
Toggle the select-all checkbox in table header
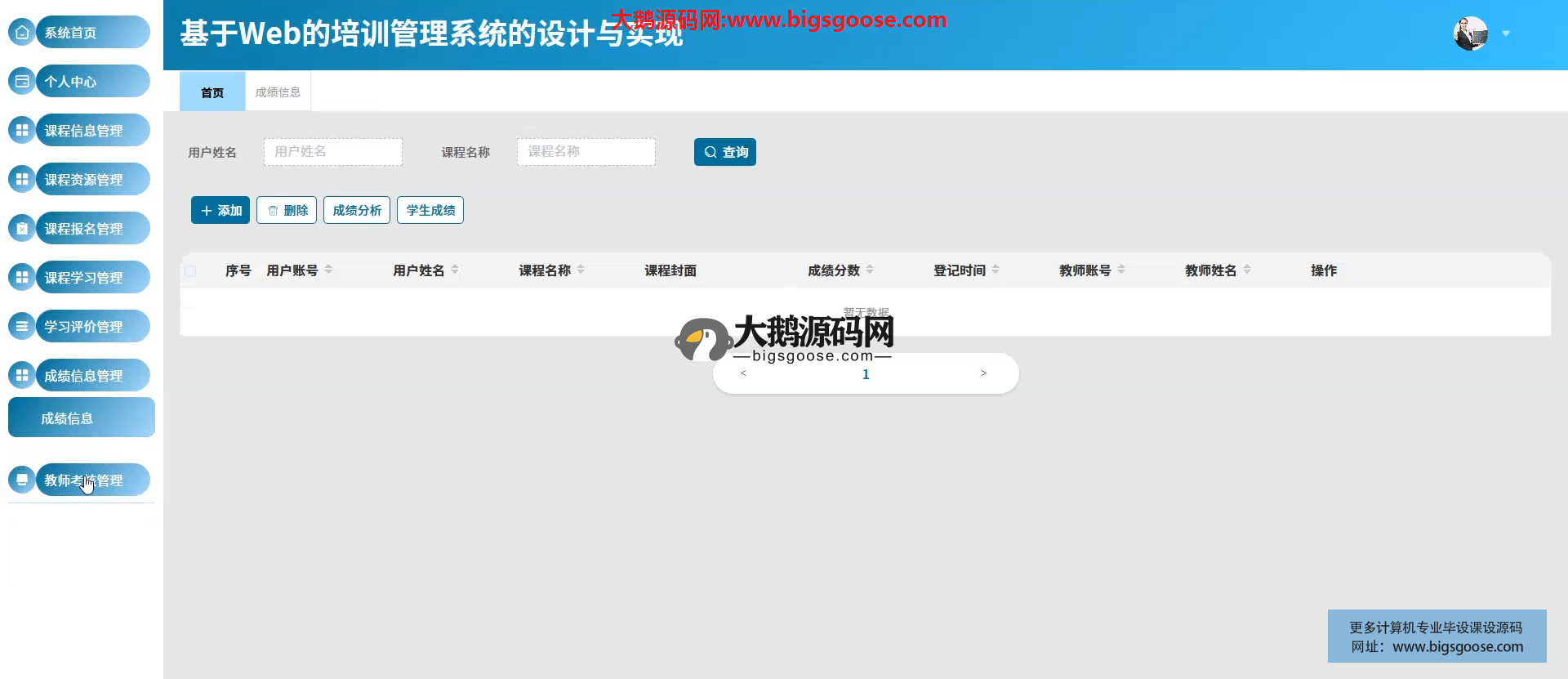coord(190,271)
